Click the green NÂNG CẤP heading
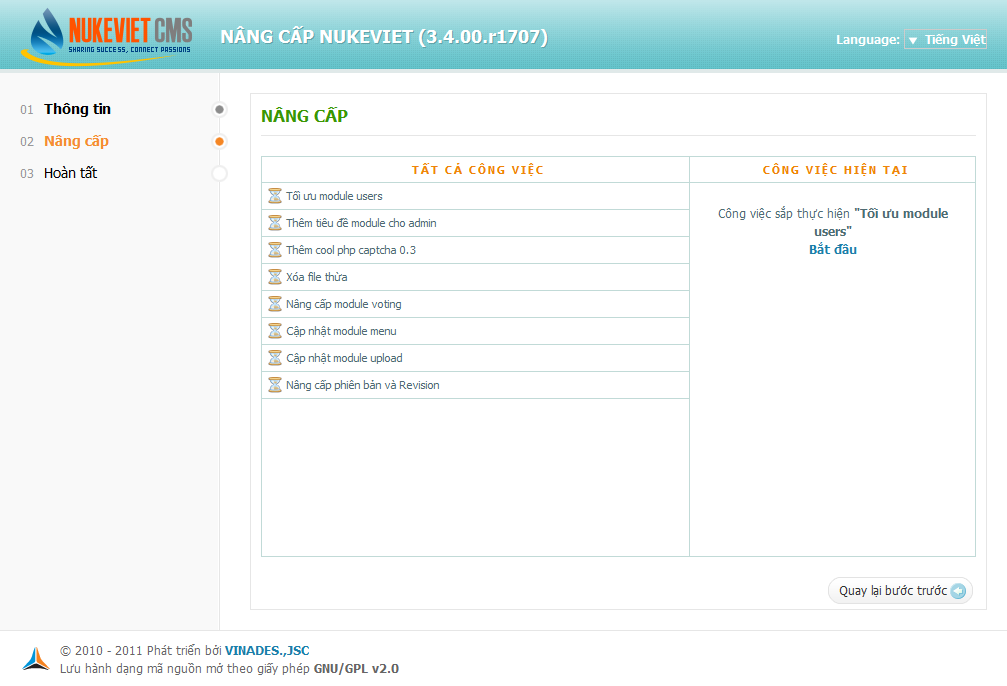This screenshot has height=686, width=1007. [304, 116]
